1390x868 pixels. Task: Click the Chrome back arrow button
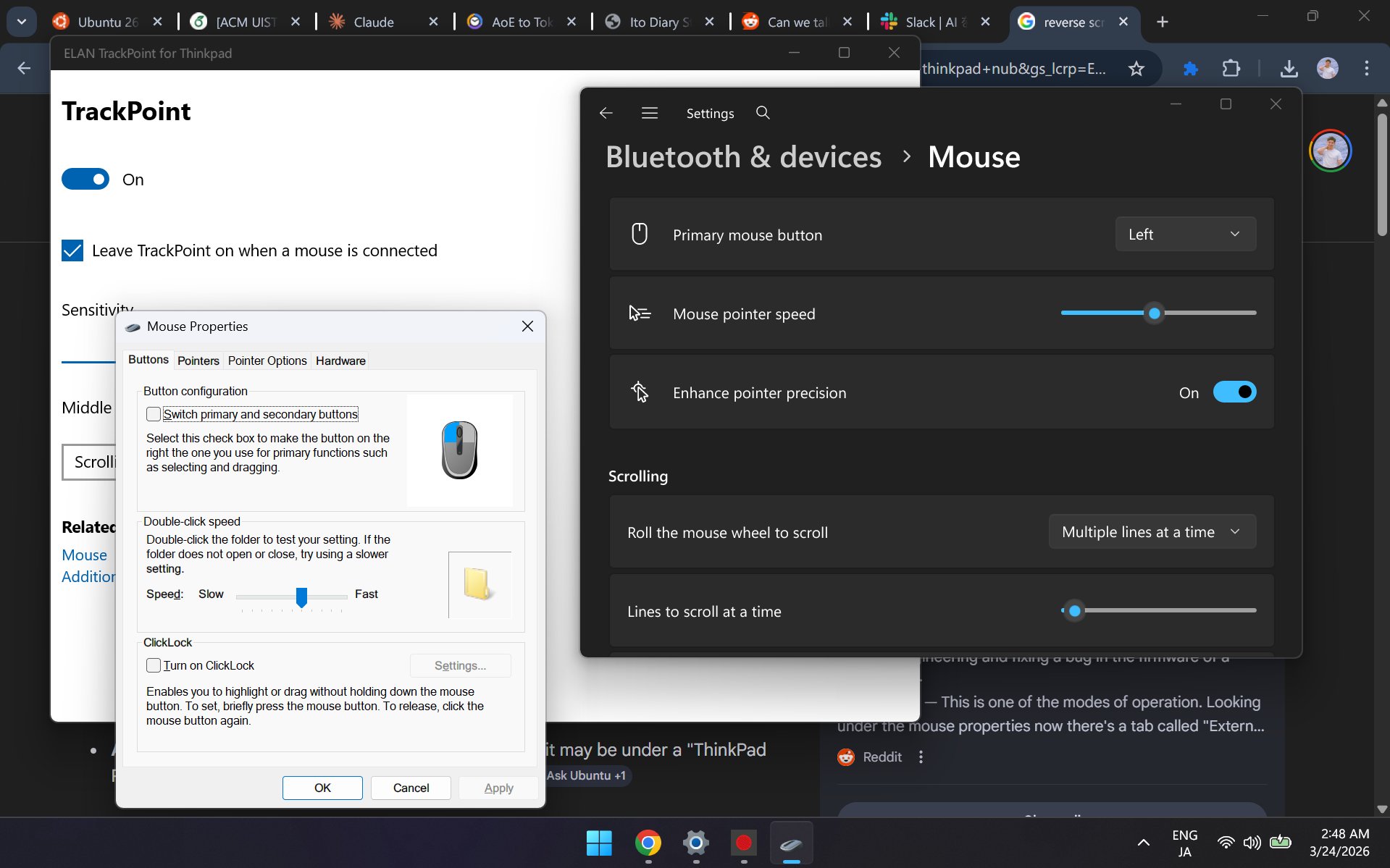24,68
